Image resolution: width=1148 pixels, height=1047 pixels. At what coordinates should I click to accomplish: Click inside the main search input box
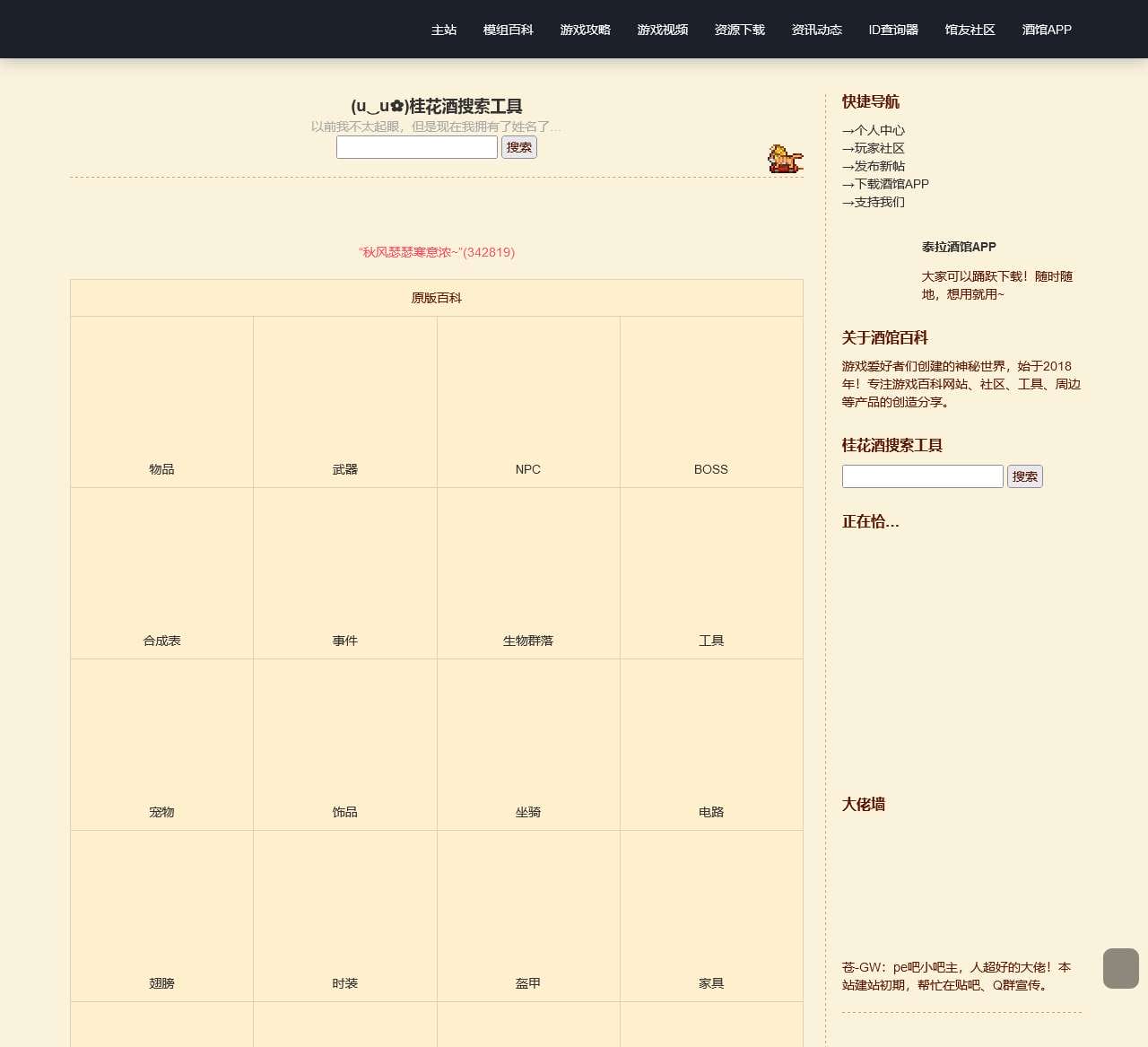point(416,146)
